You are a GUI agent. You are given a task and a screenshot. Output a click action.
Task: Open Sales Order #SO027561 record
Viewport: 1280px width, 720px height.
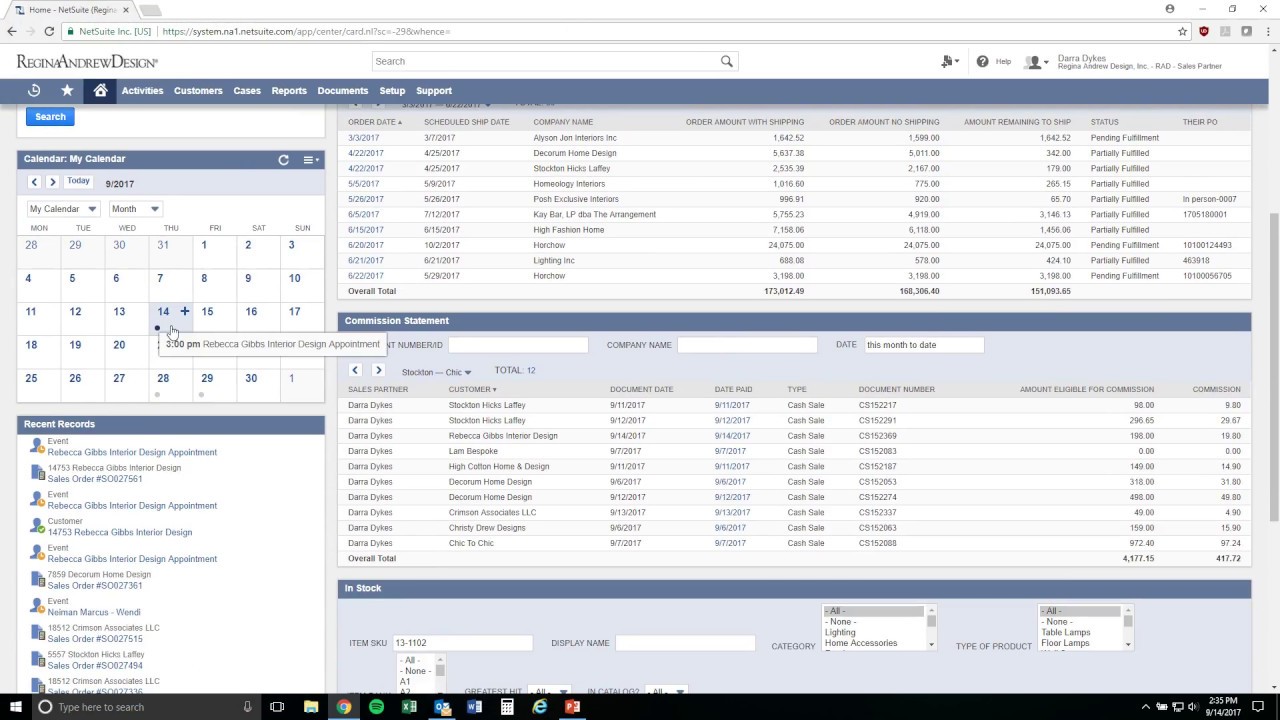pos(95,479)
